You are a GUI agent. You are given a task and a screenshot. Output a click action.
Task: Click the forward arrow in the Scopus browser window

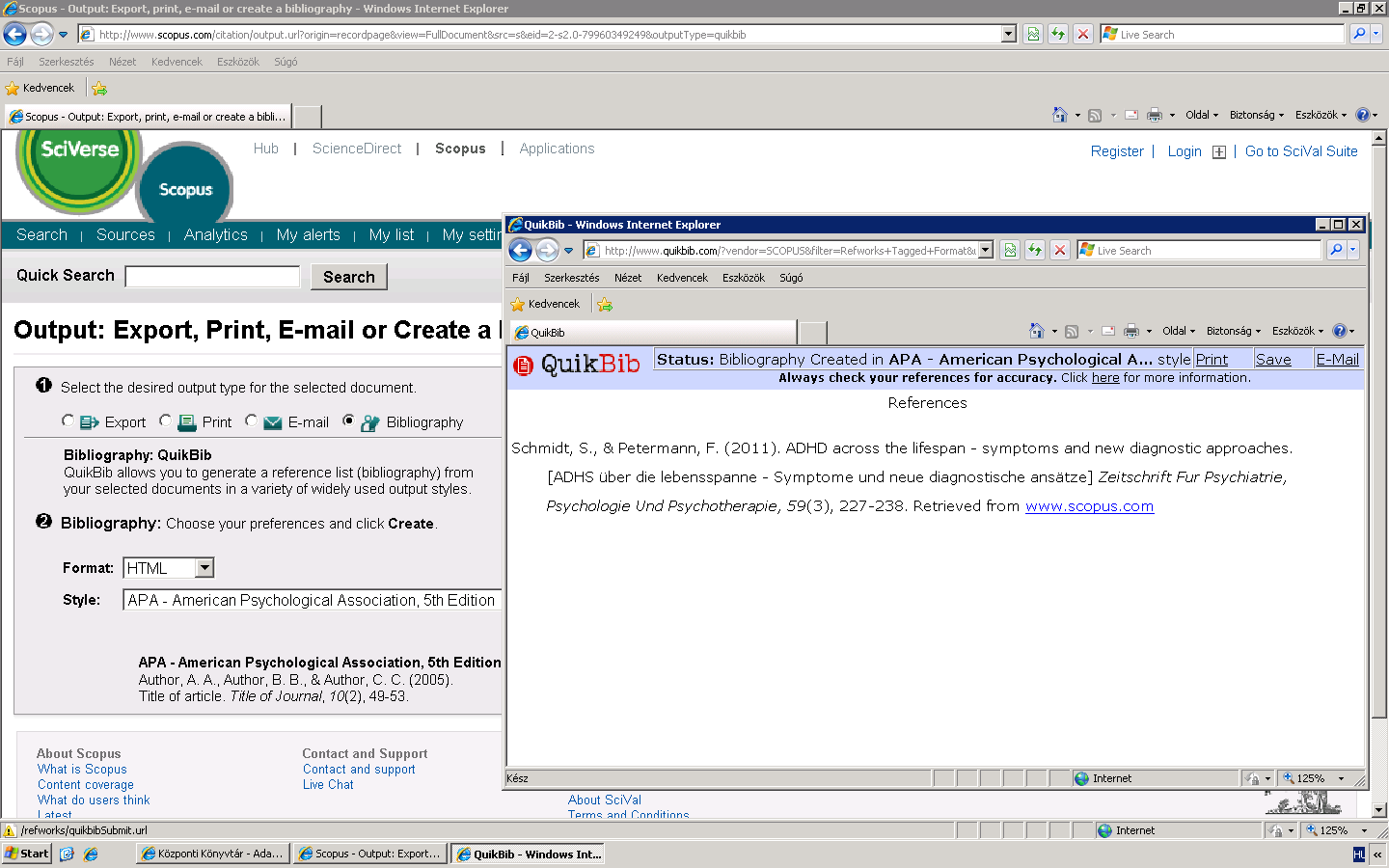coord(41,35)
